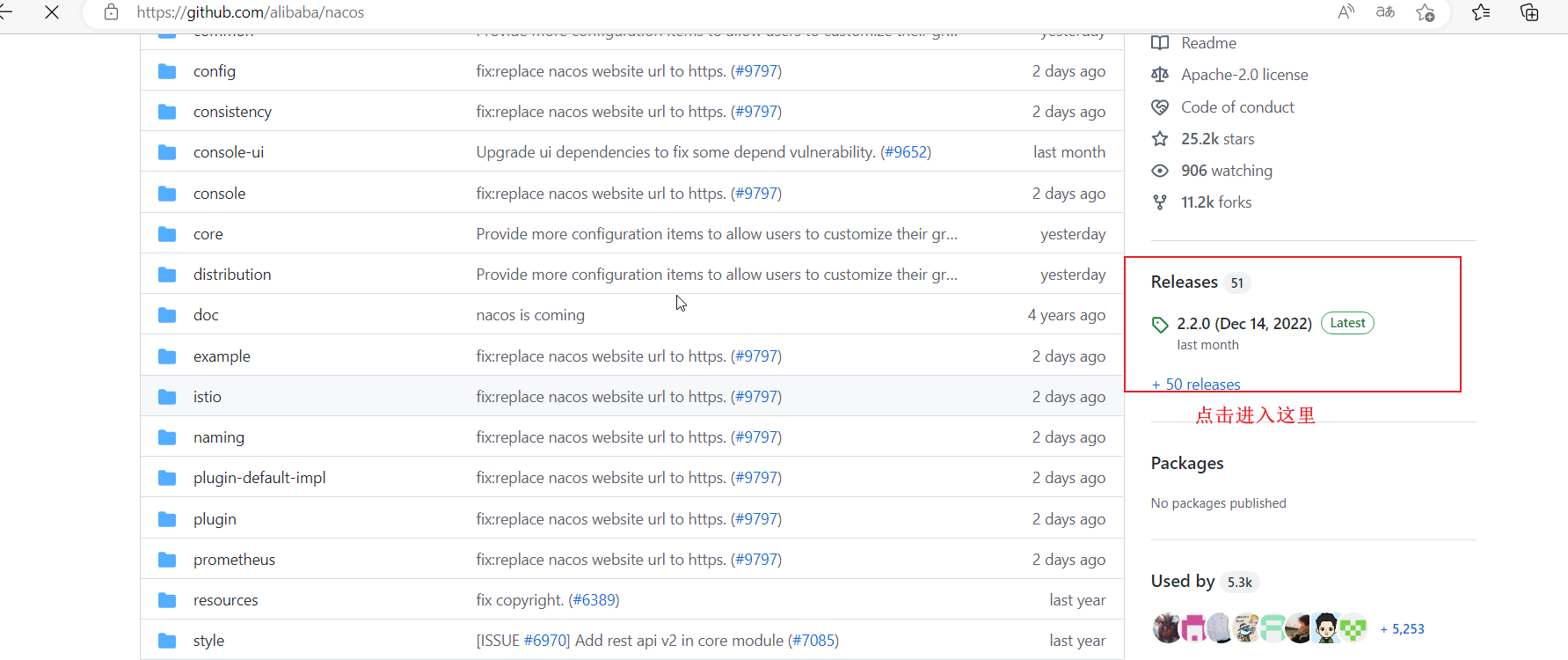Open release 2.2.0 (Dec 14, 2022)
This screenshot has width=1568, height=660.
[1244, 324]
